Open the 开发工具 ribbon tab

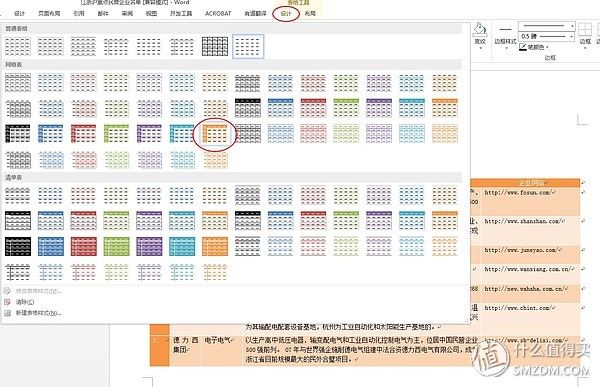[181, 13]
